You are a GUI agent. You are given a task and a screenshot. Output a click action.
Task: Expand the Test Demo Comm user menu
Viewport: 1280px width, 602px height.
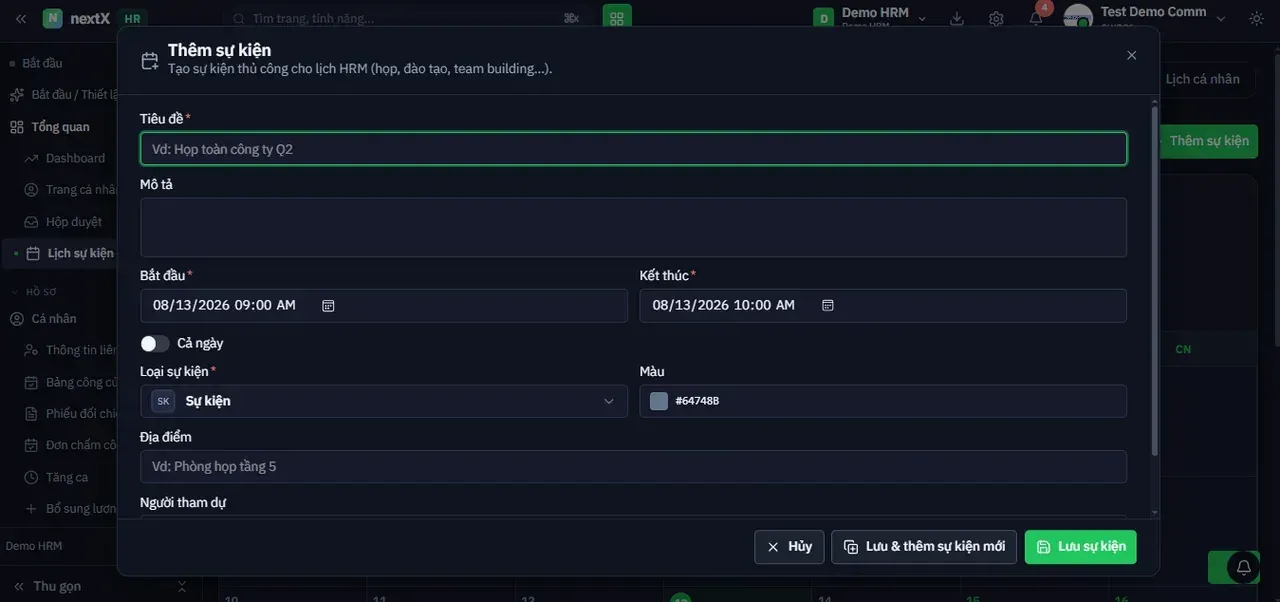(x=1146, y=18)
